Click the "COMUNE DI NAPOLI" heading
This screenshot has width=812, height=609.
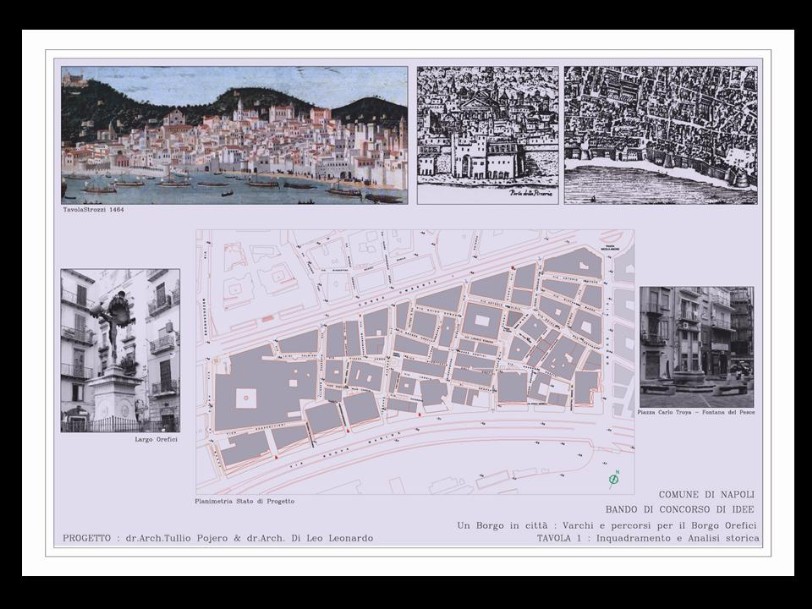[x=707, y=495]
